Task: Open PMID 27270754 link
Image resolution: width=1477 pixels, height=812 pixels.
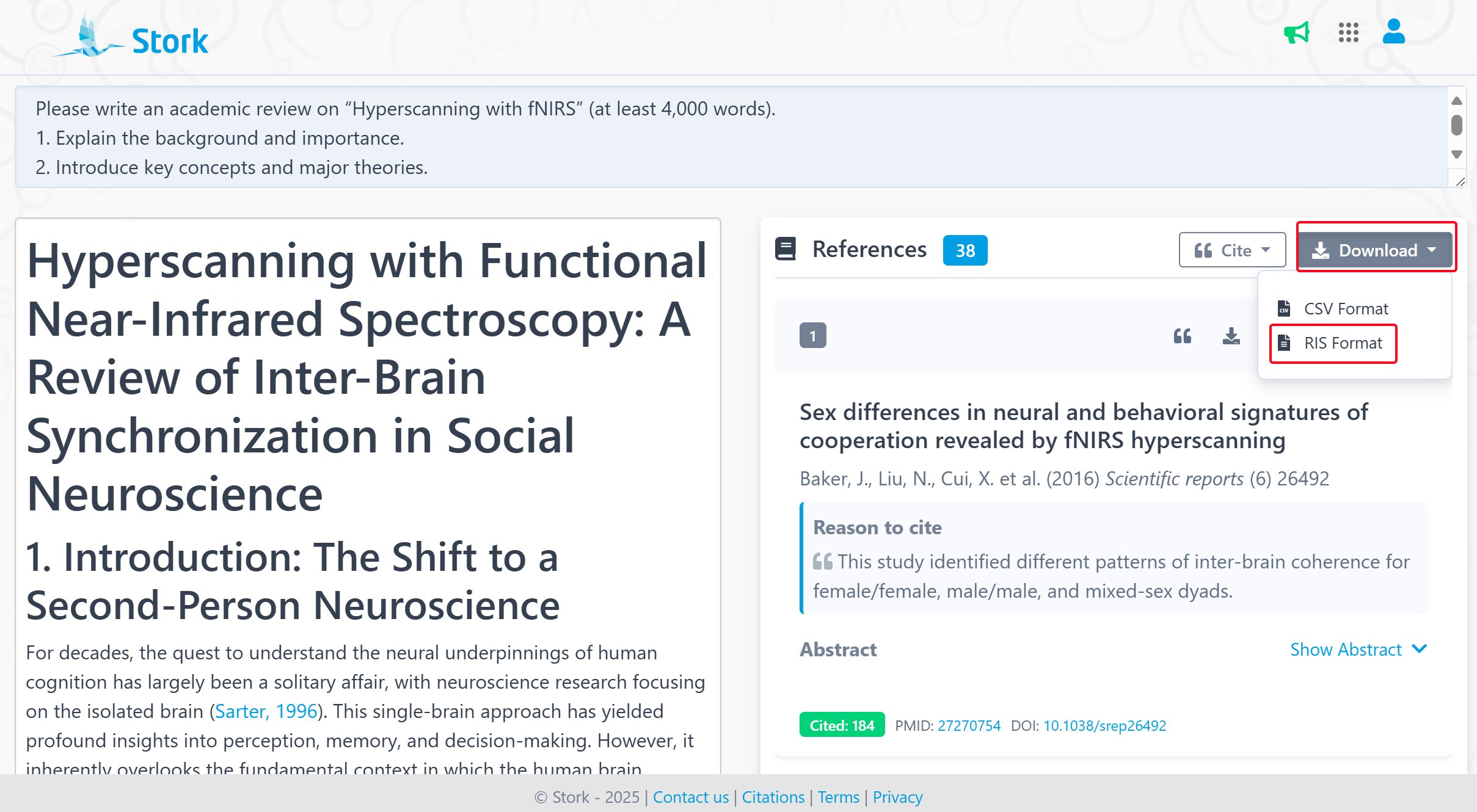Action: coord(969,725)
